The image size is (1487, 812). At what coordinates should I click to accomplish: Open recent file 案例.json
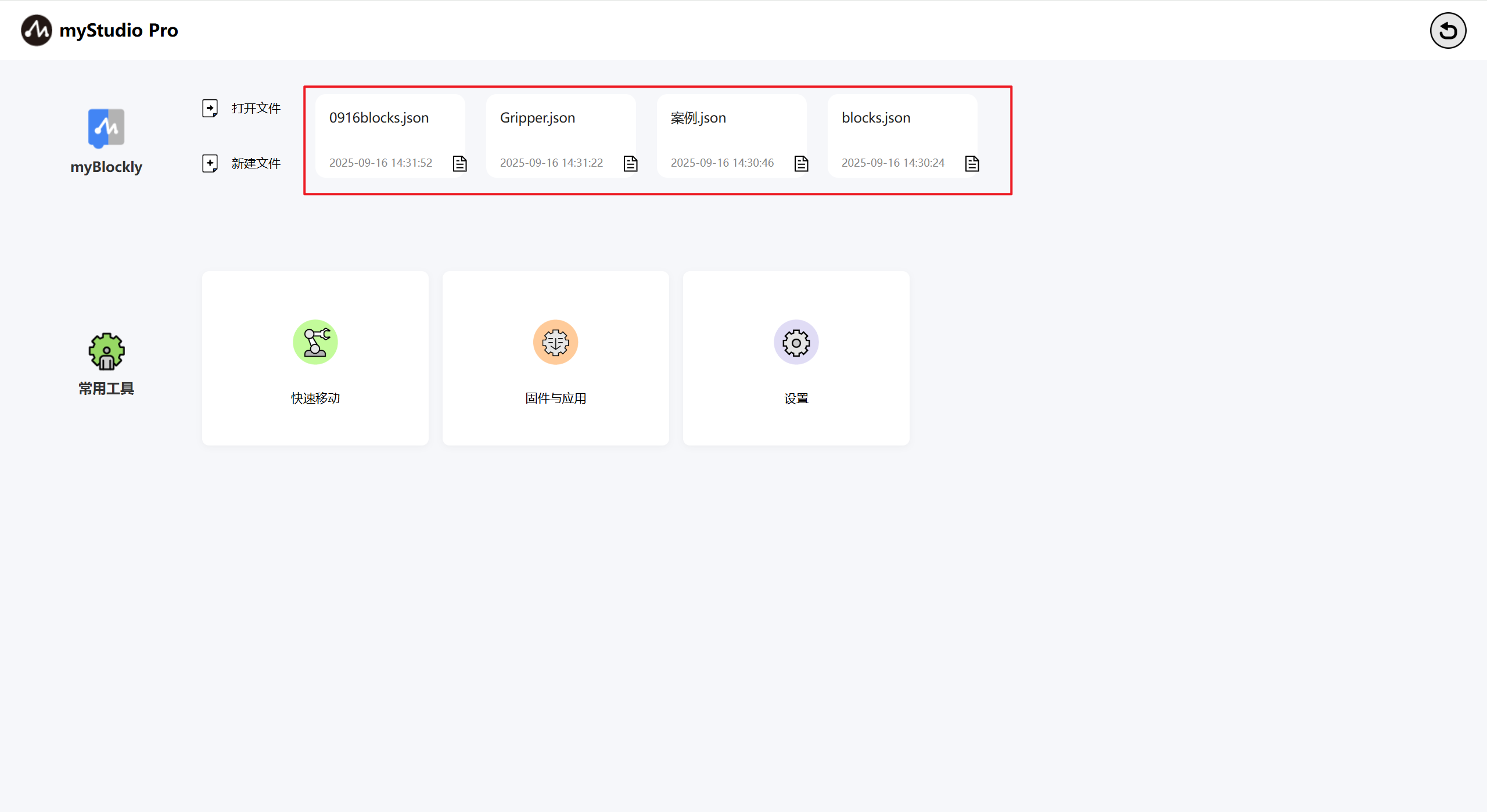click(x=698, y=118)
